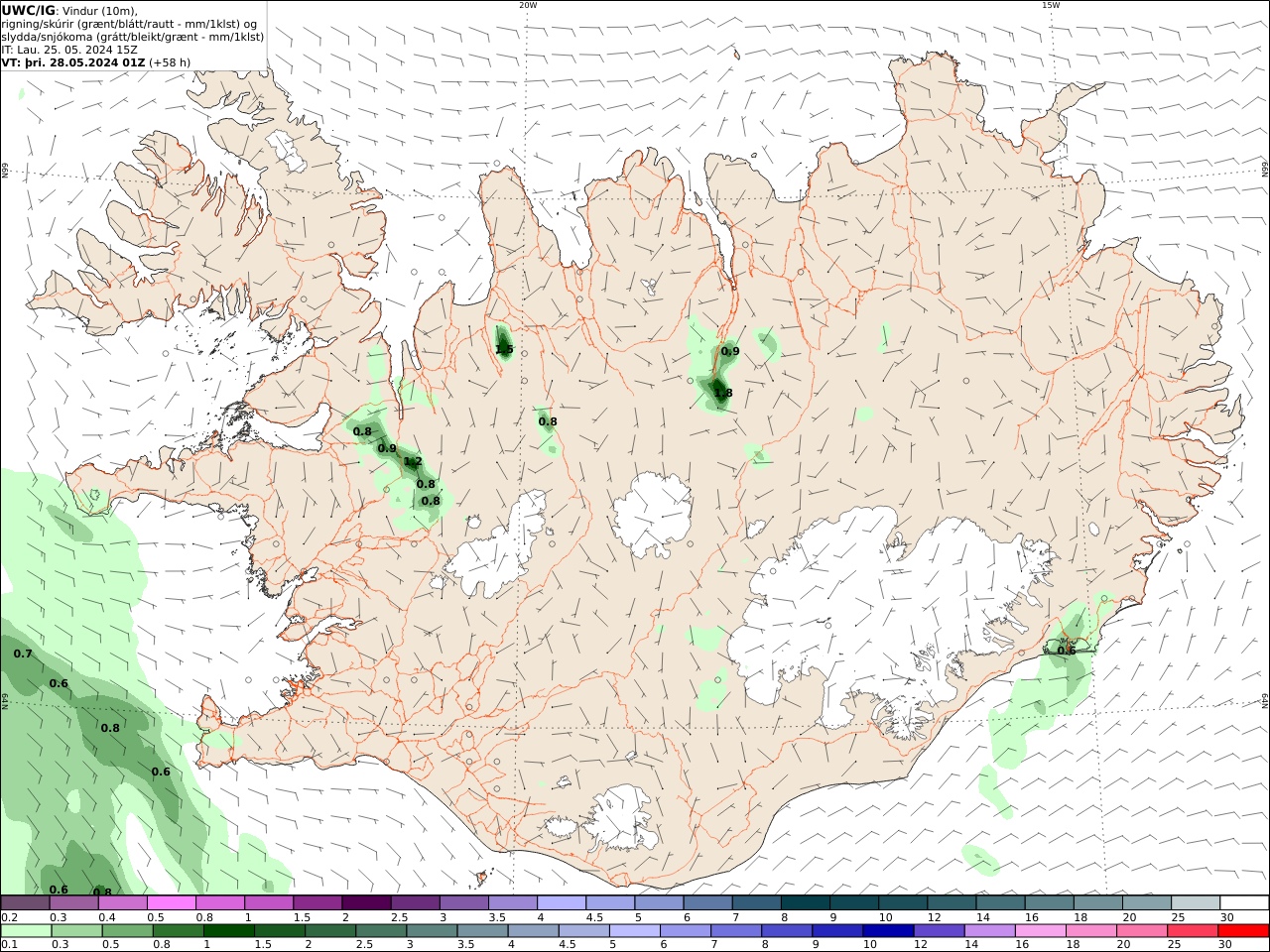
Task: Click the bright magenta 0.5 snow legend swatch
Action: pyautogui.click(x=172, y=902)
